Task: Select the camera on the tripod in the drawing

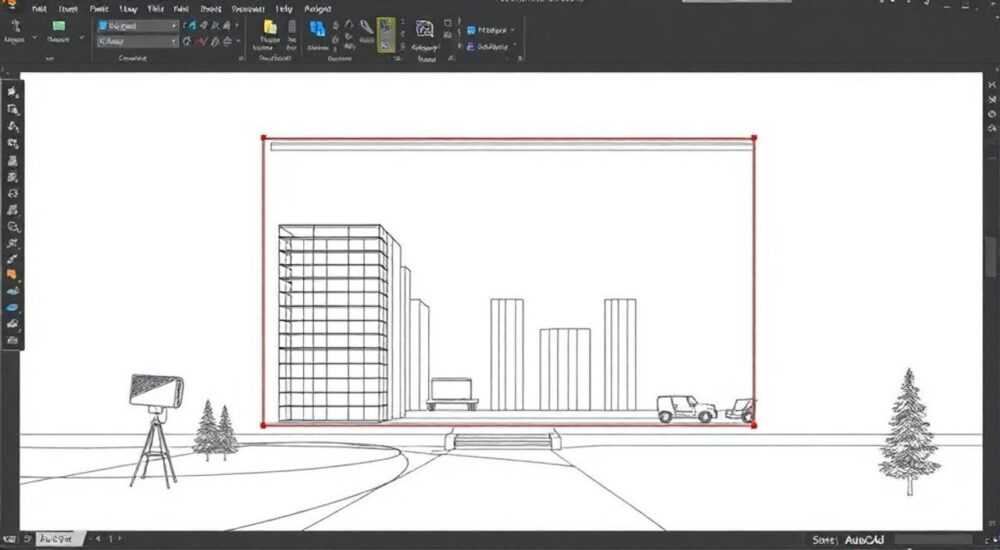Action: [155, 429]
